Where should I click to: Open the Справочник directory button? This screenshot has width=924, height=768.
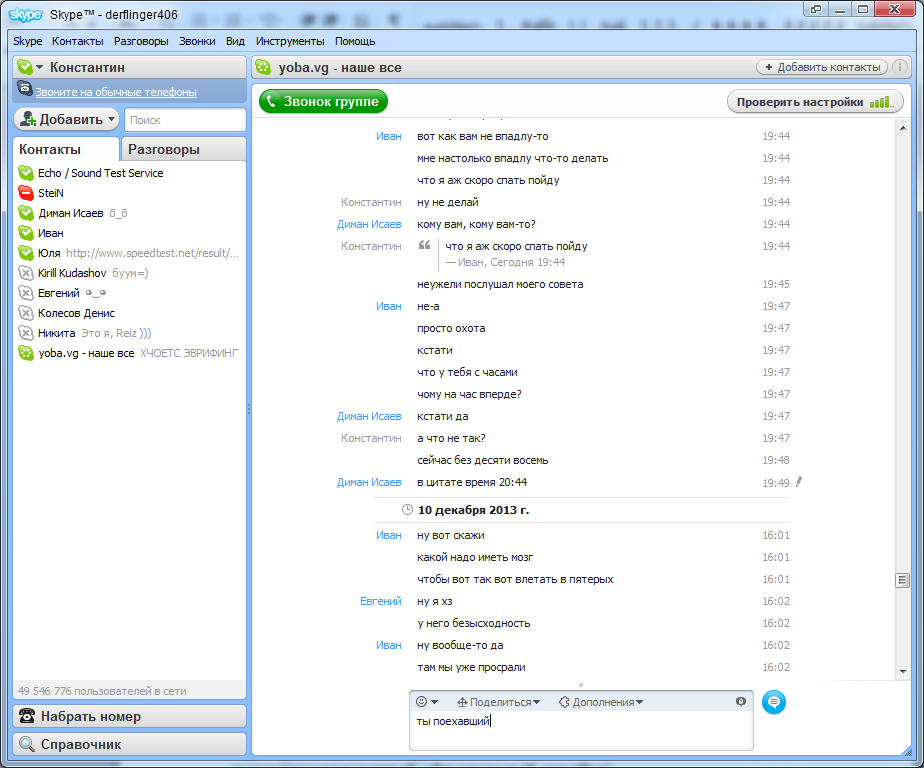(129, 744)
